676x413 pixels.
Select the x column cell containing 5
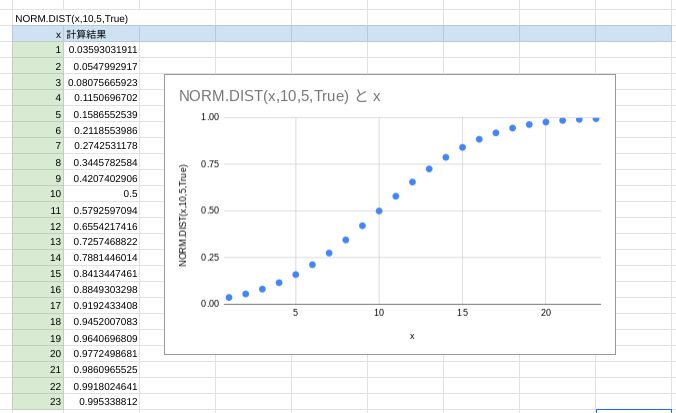(38, 114)
